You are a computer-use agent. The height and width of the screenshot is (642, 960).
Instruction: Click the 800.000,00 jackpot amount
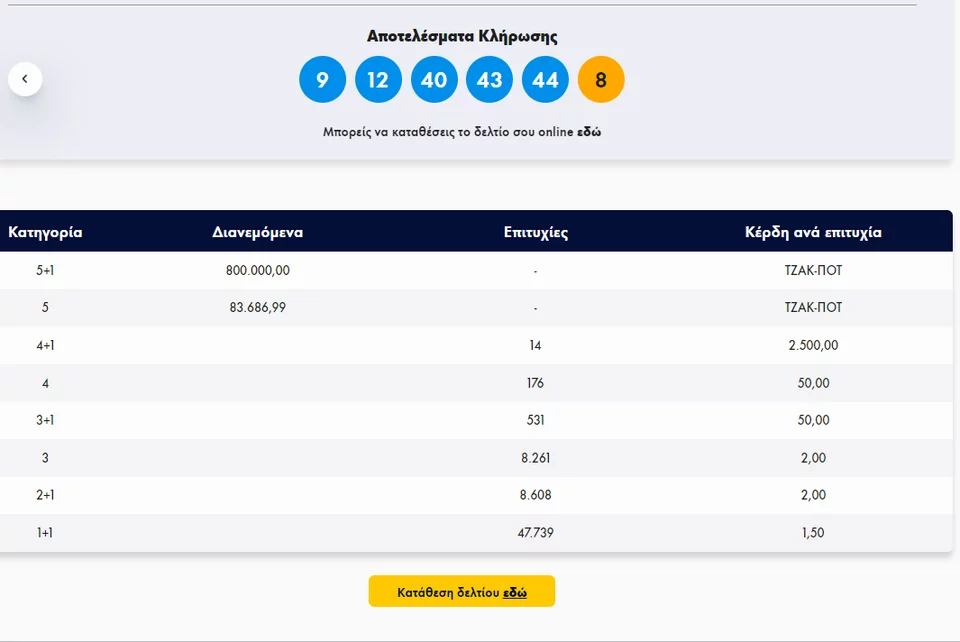(x=258, y=271)
